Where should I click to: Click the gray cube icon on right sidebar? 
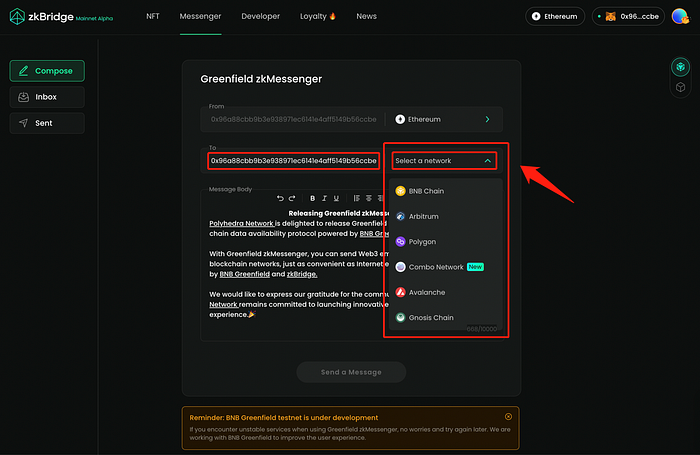(680, 87)
